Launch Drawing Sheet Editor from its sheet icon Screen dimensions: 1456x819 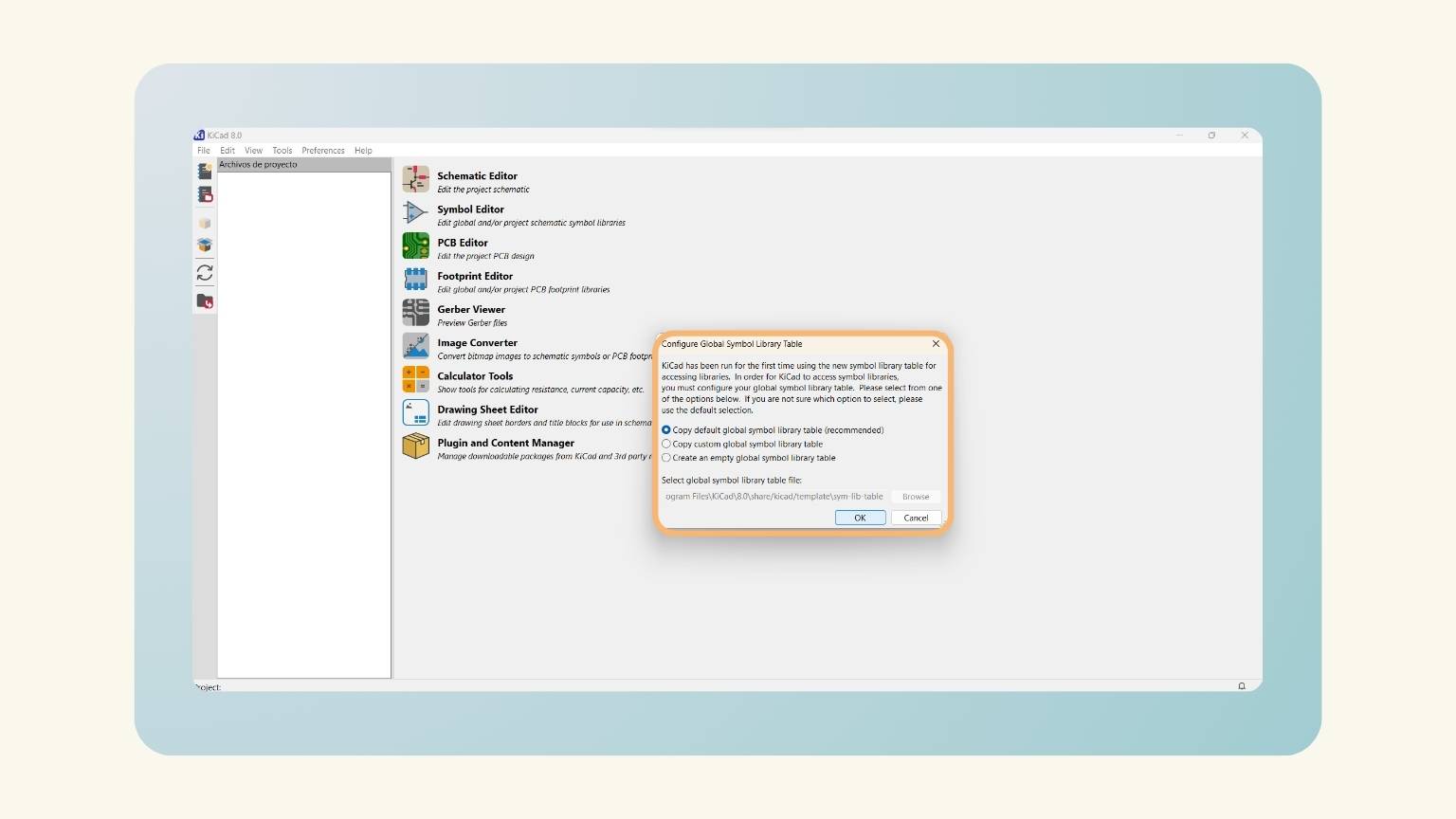(415, 412)
